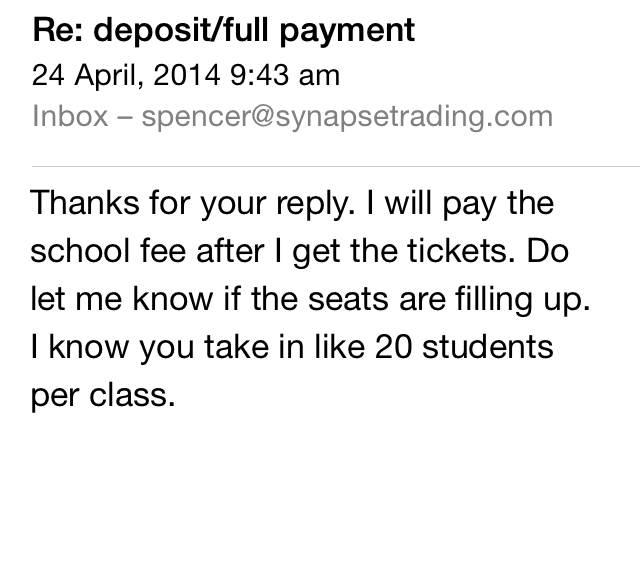Click "I know you take" in the body

click(142, 346)
